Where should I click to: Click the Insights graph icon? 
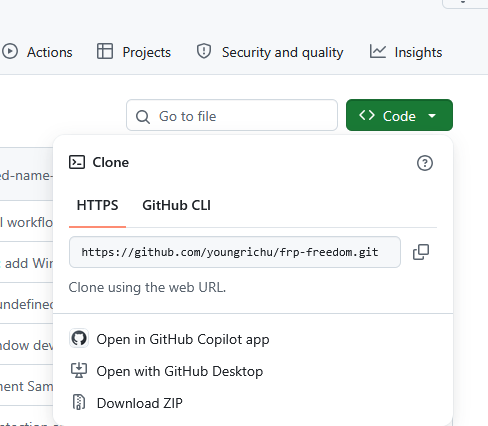click(378, 52)
